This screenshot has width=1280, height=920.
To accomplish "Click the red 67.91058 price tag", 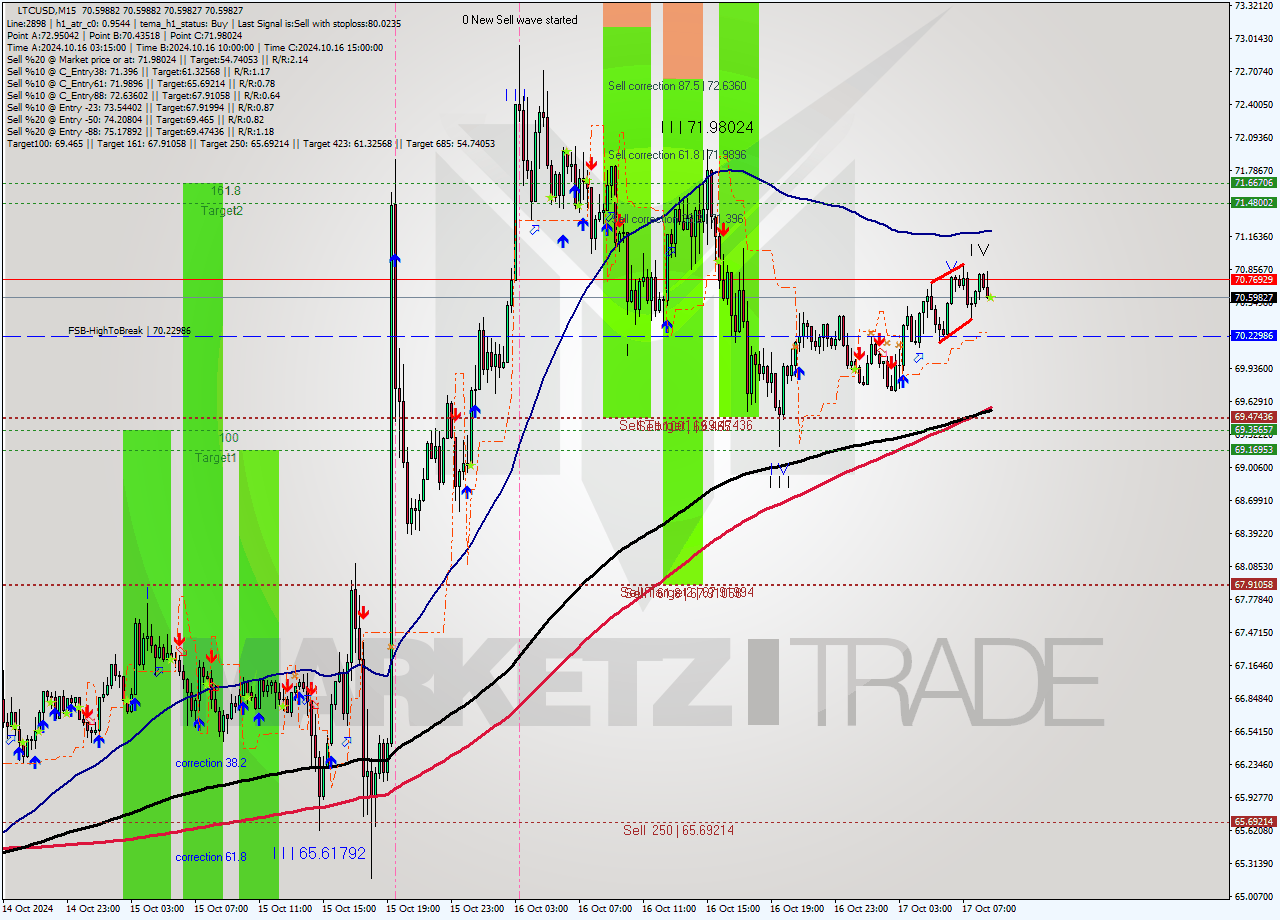I will pyautogui.click(x=1254, y=584).
